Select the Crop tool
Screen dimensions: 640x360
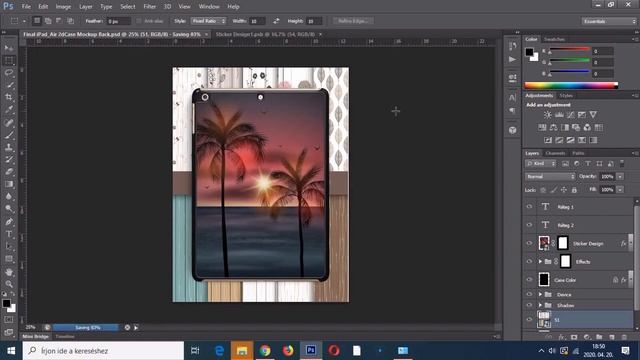9,97
